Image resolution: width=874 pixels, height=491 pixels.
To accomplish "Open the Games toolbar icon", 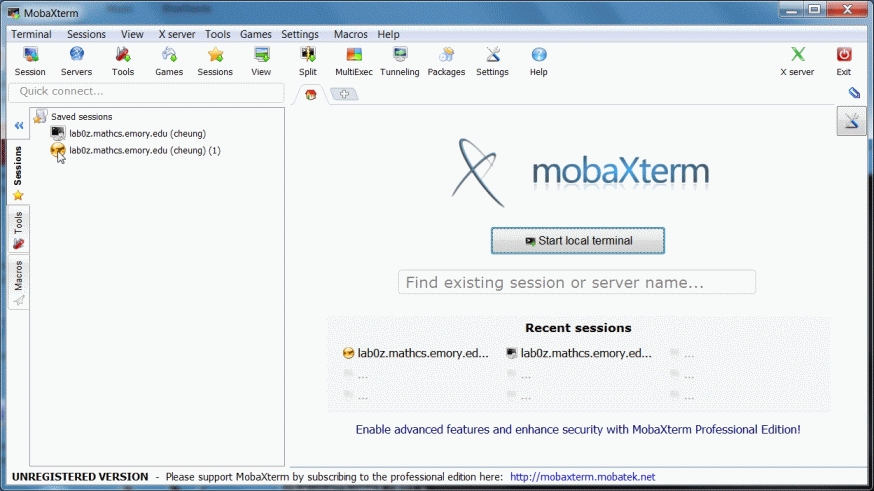I will pos(169,61).
